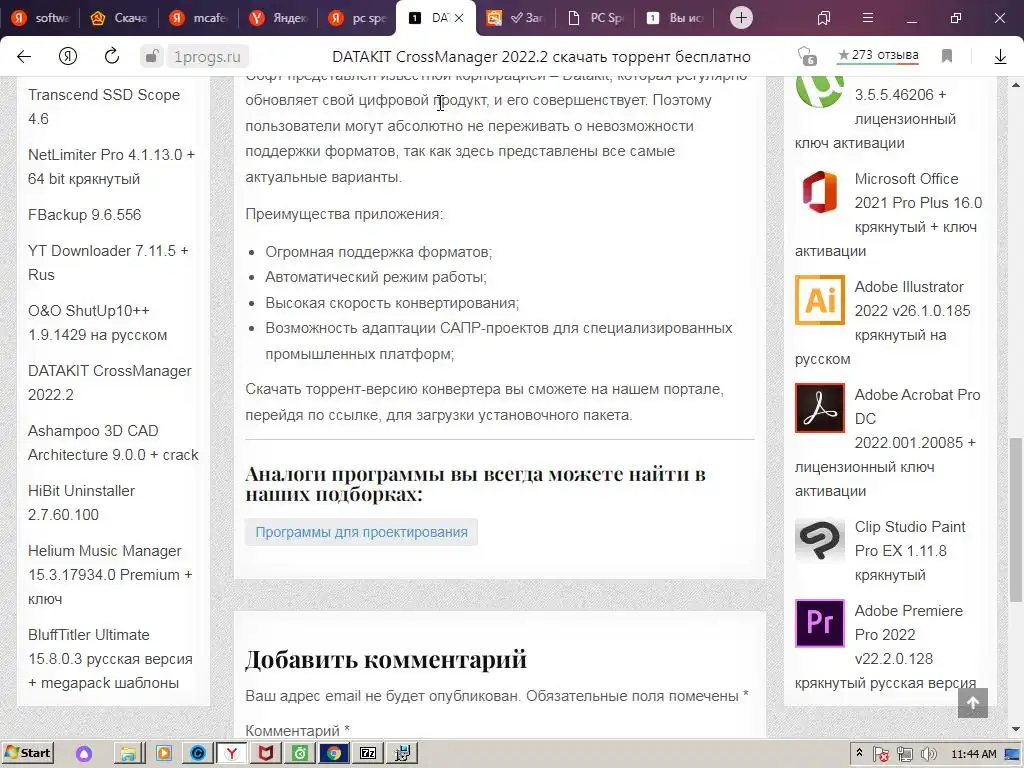Click the volume speaker tray icon
This screenshot has width=1024, height=768.
point(928,754)
